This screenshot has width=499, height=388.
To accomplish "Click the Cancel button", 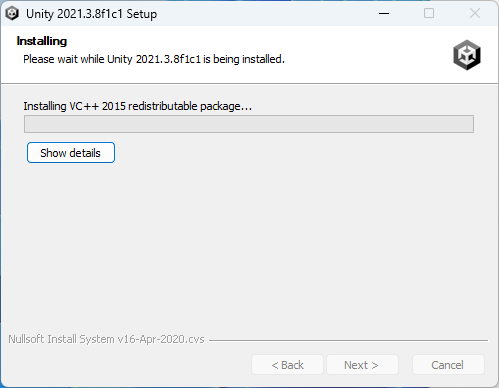I will point(448,365).
